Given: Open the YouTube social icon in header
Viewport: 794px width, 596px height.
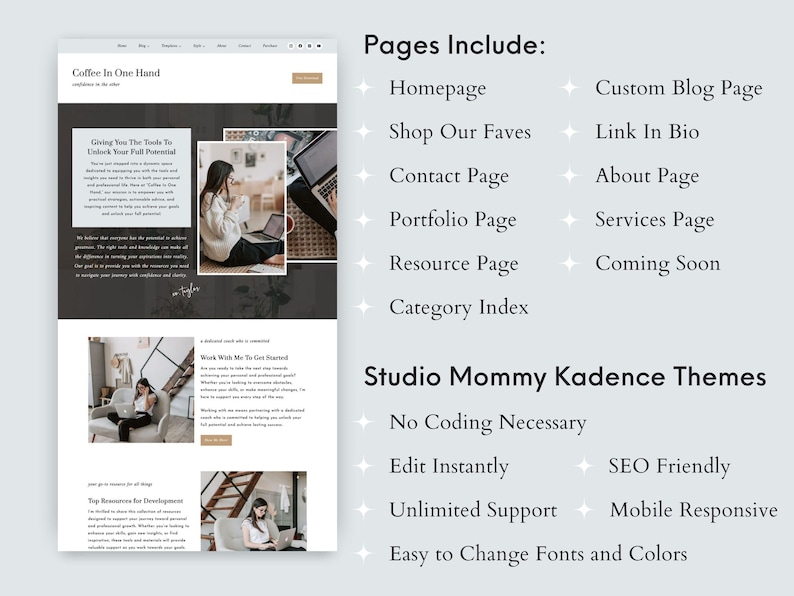Looking at the screenshot, I should click(319, 46).
